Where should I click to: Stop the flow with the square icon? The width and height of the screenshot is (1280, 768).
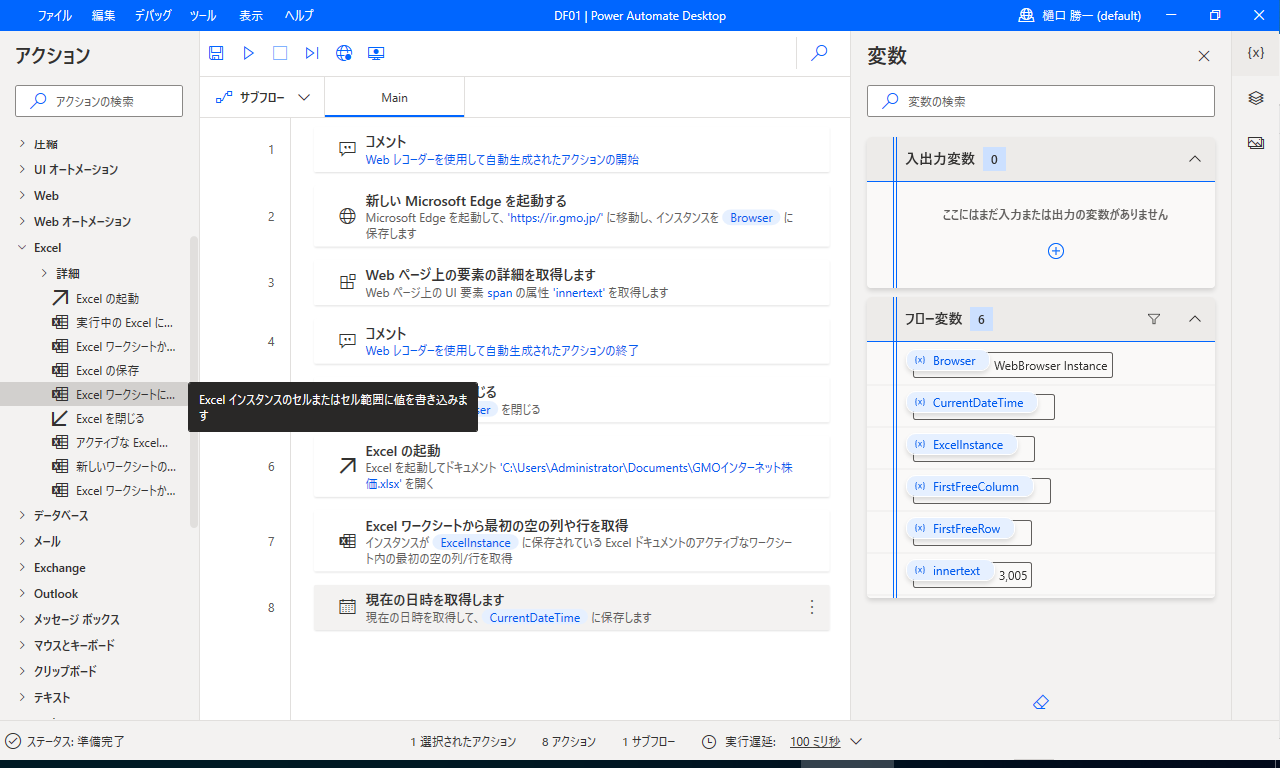[280, 53]
